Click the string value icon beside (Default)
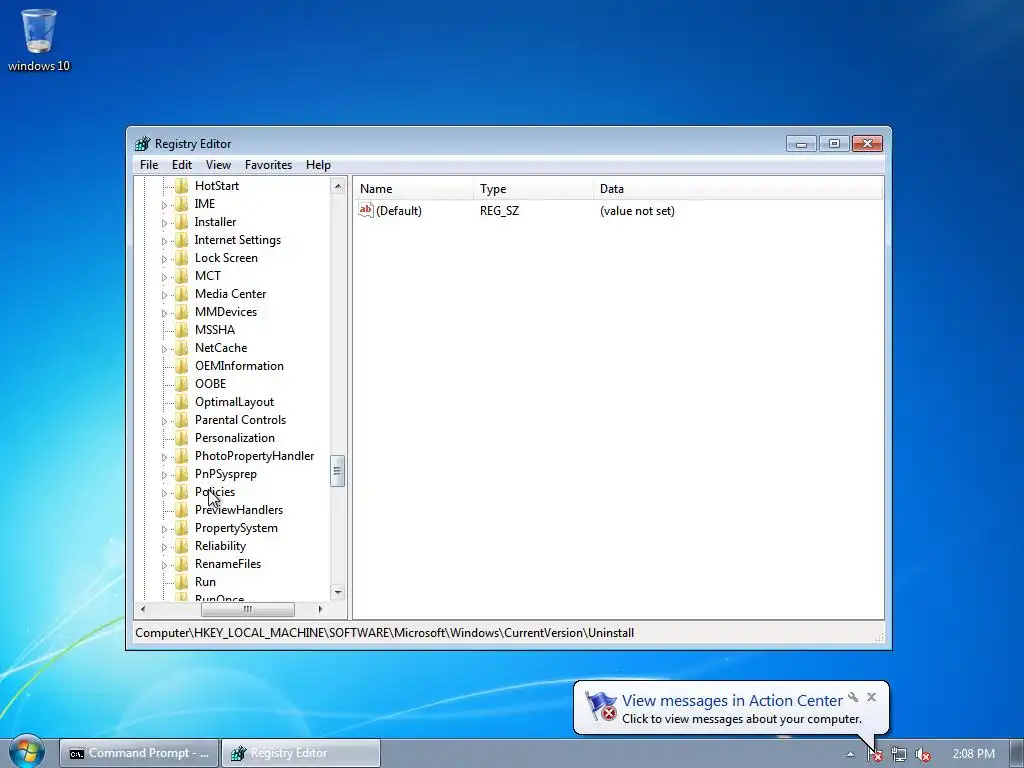The width and height of the screenshot is (1024, 768). 366,210
